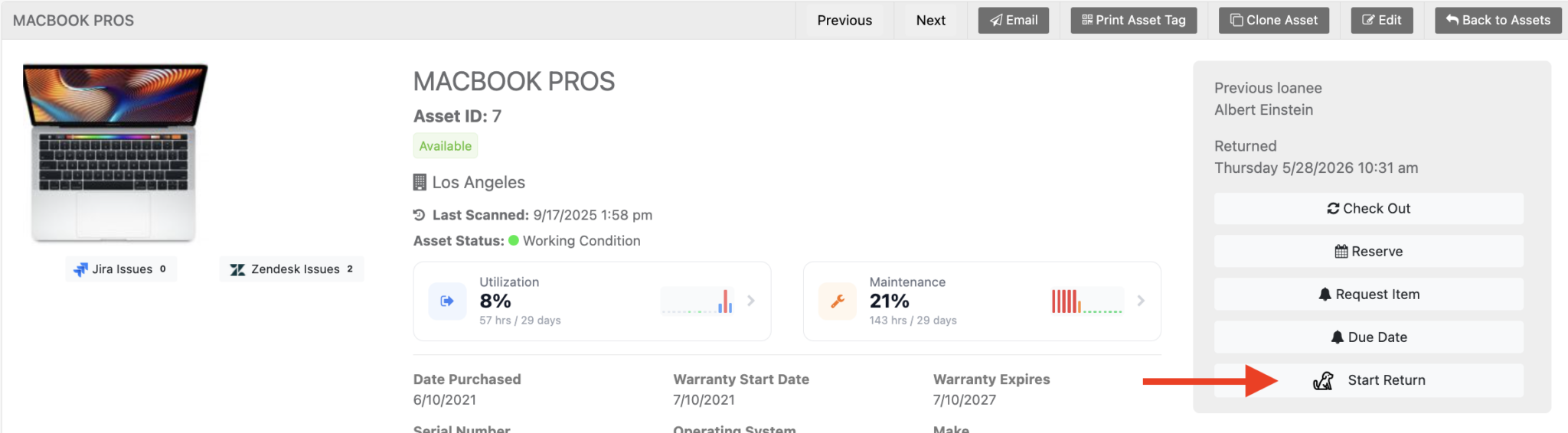Click the Maintenance wrench icon

click(x=838, y=301)
